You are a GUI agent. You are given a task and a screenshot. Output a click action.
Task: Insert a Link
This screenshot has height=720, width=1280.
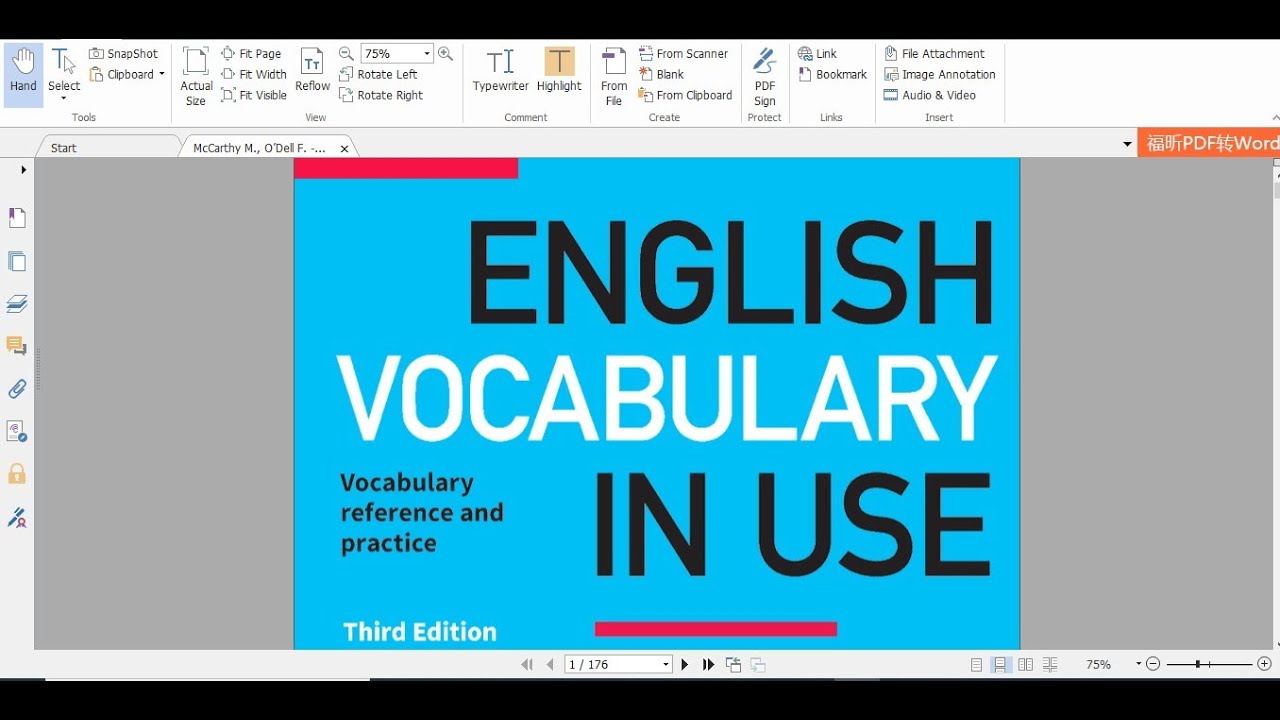(x=817, y=54)
